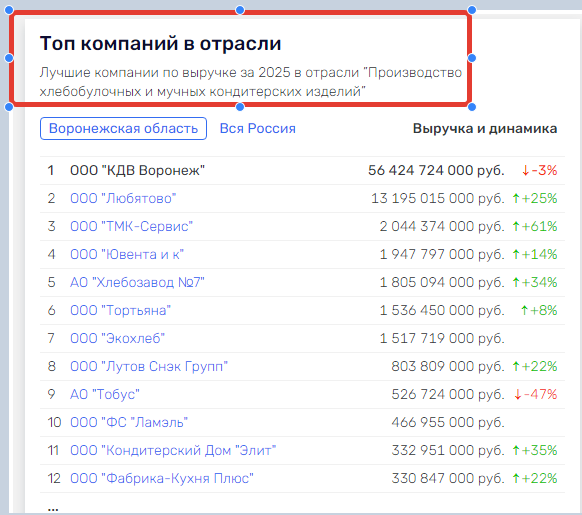Image resolution: width=582 pixels, height=515 pixels.
Task: Open company ООО "ТМК-Сервис"
Action: [131, 226]
